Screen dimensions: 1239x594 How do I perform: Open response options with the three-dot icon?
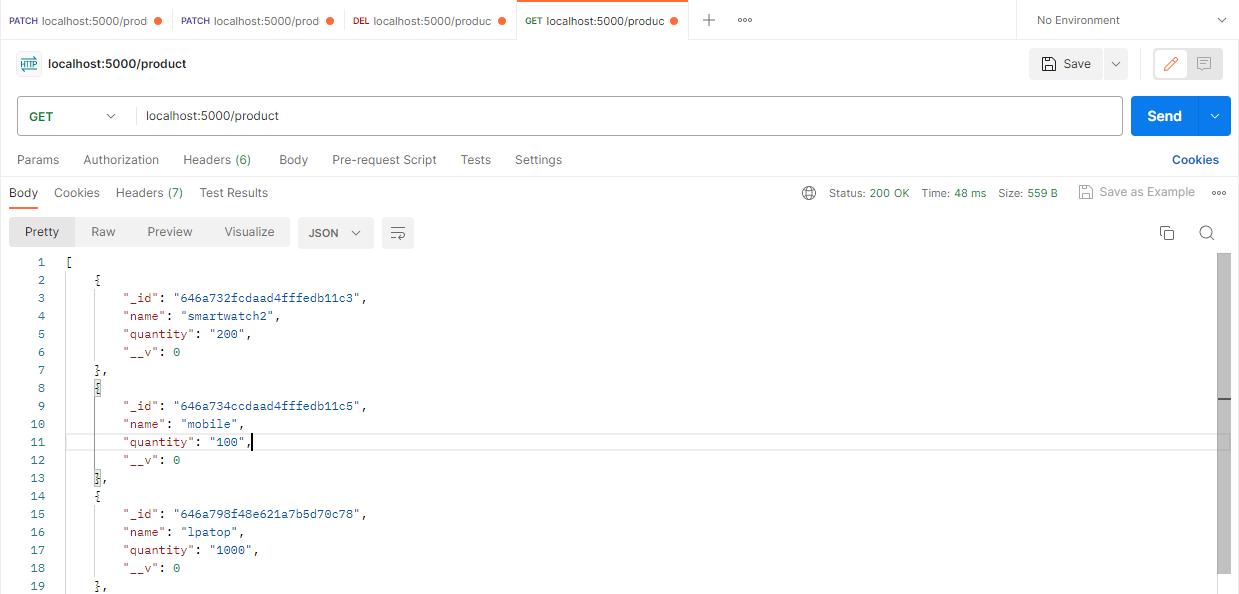1219,192
